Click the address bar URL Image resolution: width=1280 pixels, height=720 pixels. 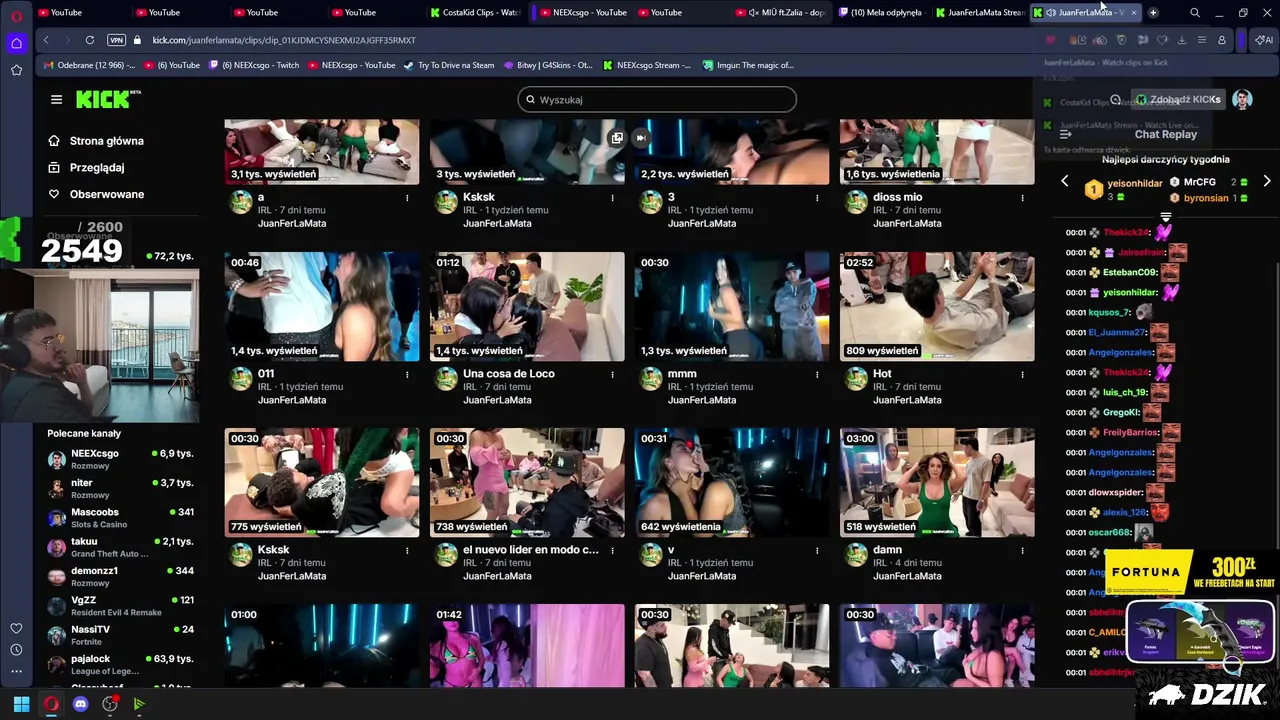click(284, 40)
